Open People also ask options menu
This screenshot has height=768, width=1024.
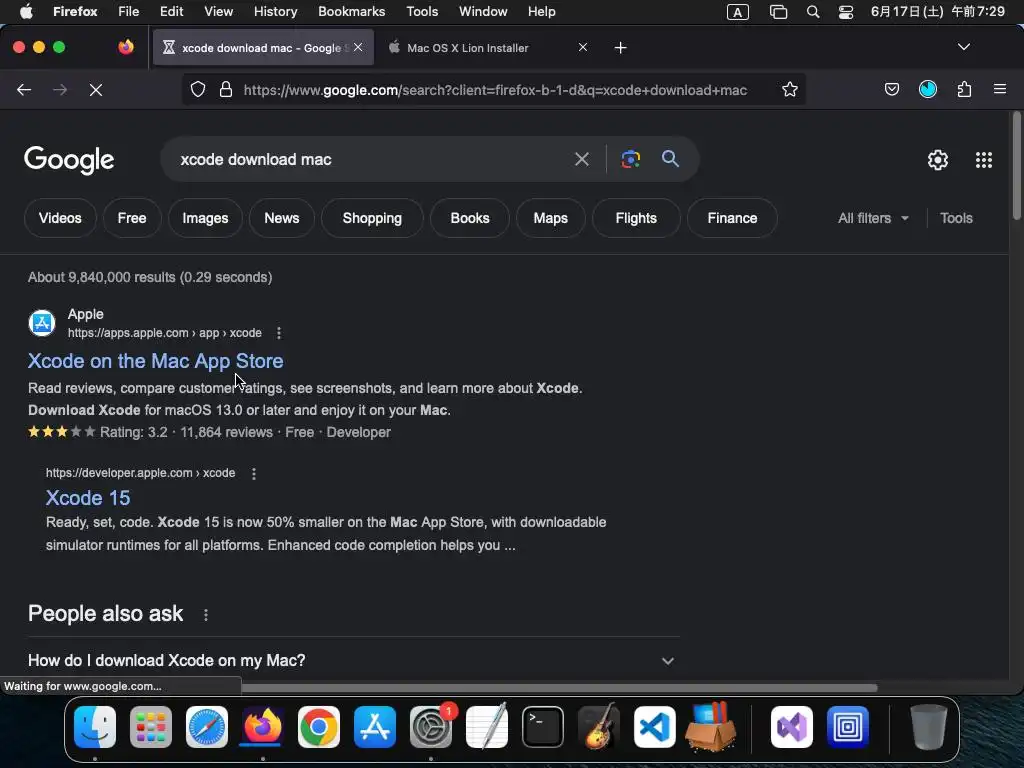pos(206,615)
